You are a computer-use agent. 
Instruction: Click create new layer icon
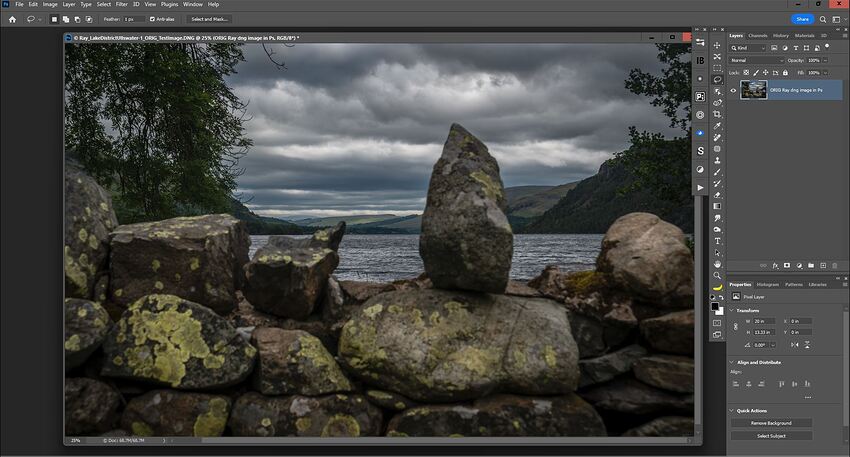coord(823,266)
